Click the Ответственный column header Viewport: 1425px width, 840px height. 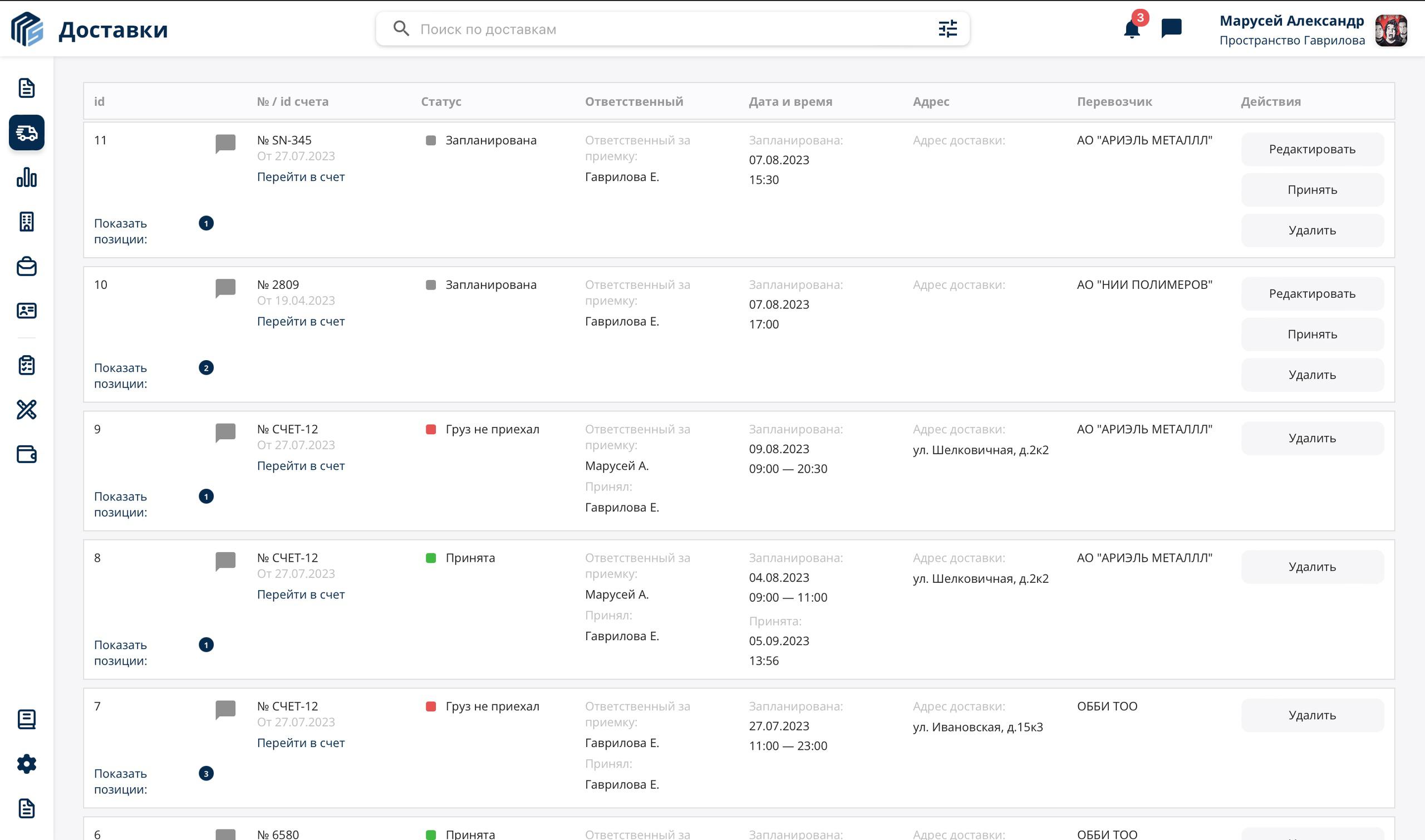(x=634, y=101)
